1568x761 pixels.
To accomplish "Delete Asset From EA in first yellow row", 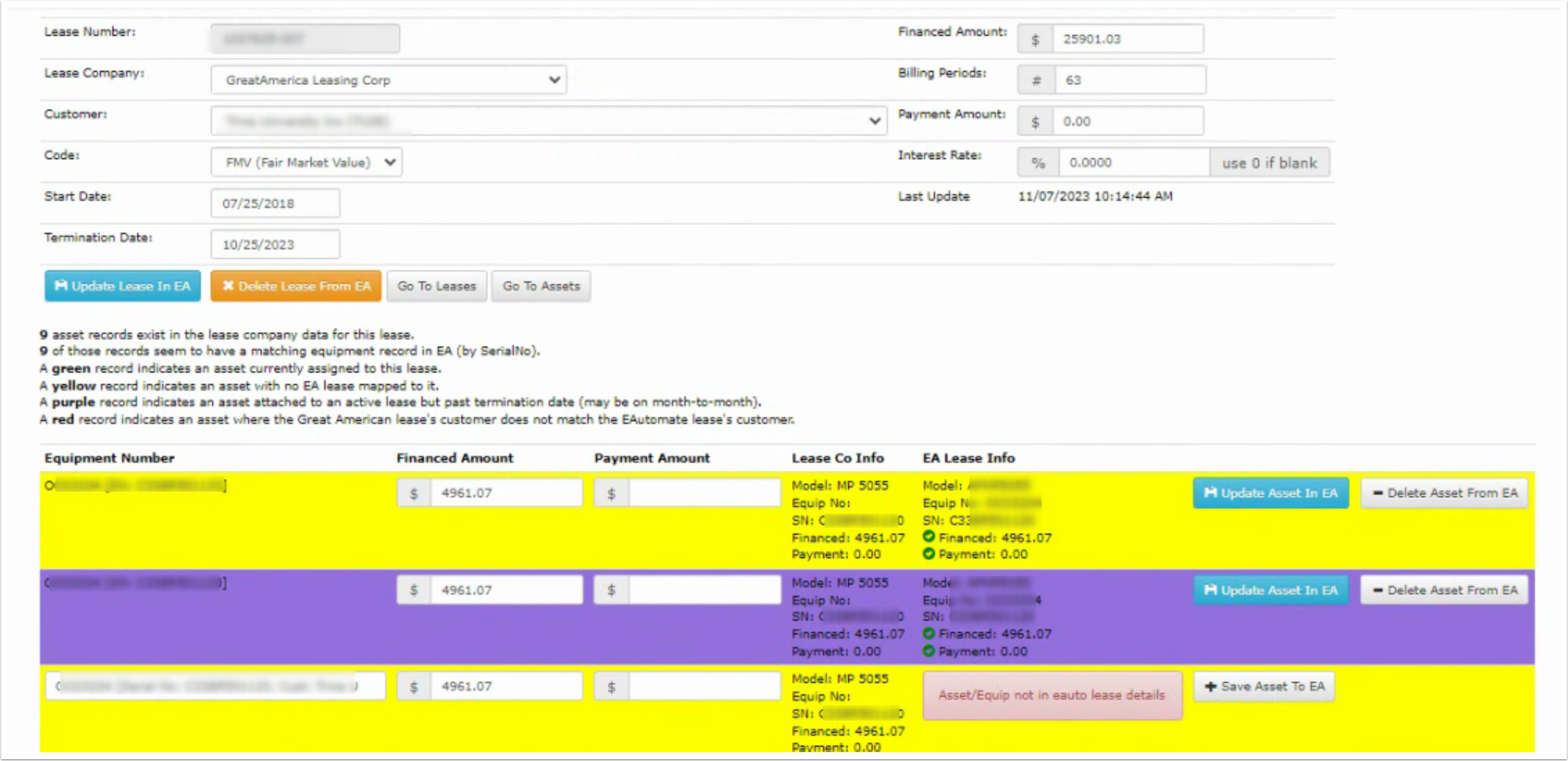I will pos(1444,493).
